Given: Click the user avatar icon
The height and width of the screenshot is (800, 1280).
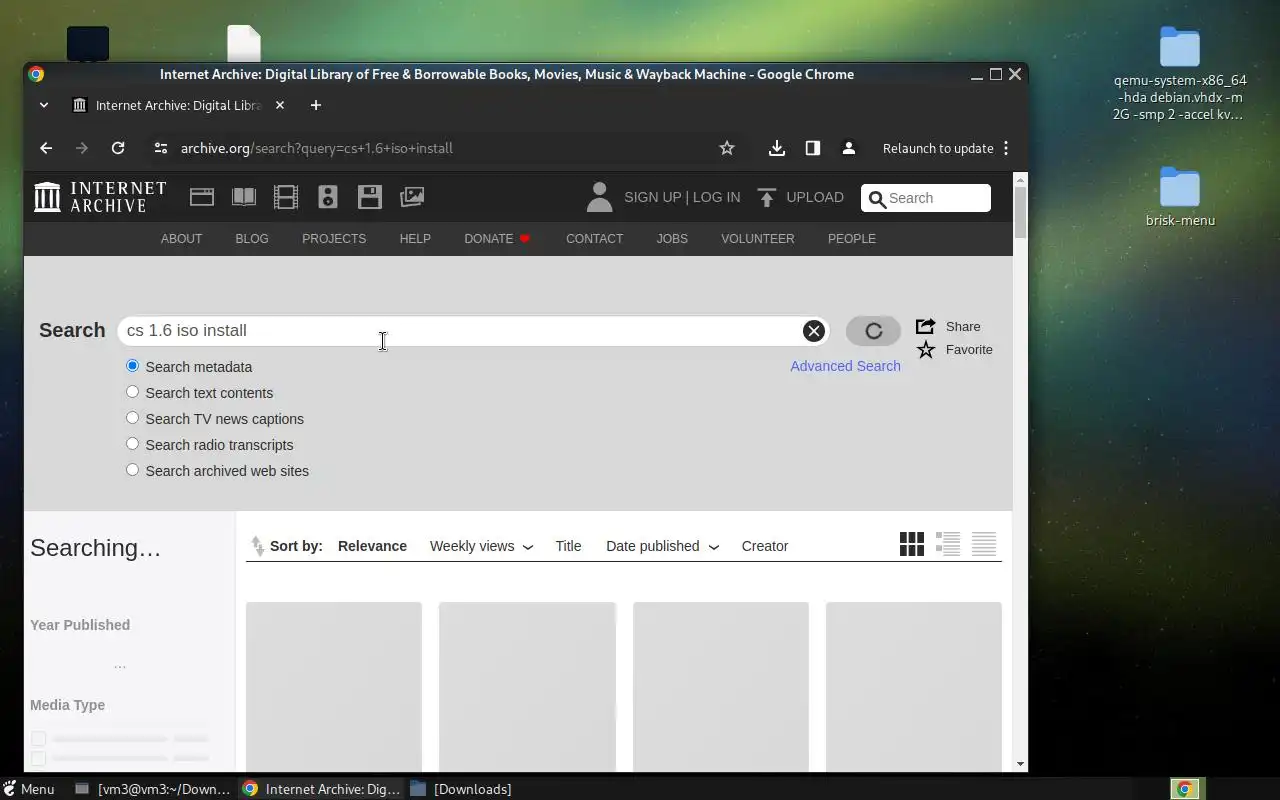Looking at the screenshot, I should pyautogui.click(x=599, y=197).
